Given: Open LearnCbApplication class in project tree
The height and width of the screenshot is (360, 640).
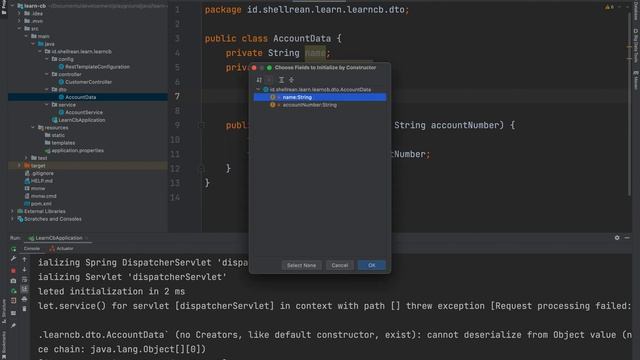Looking at the screenshot, I should (x=82, y=120).
